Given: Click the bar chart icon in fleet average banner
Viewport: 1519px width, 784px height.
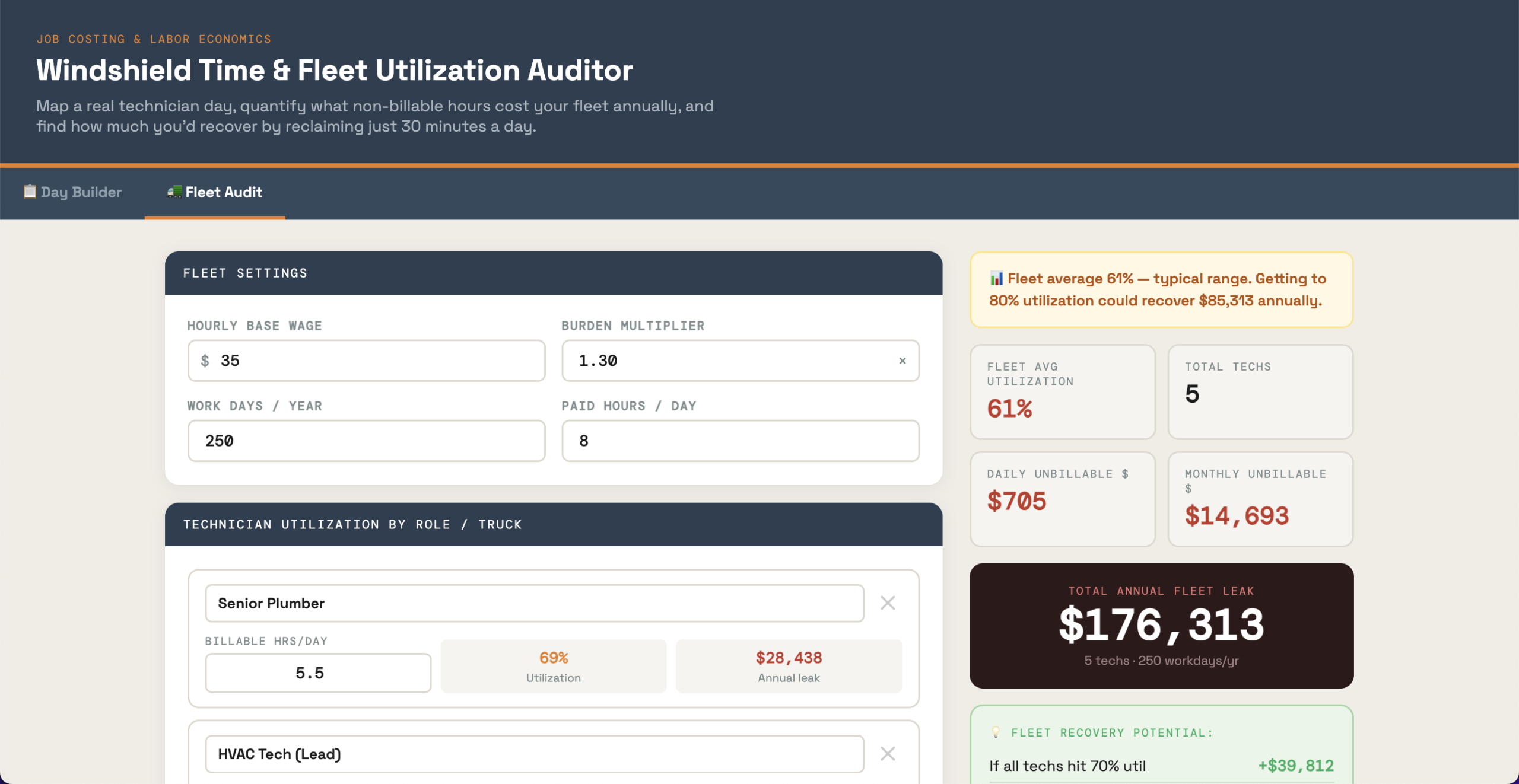Looking at the screenshot, I should (x=997, y=278).
